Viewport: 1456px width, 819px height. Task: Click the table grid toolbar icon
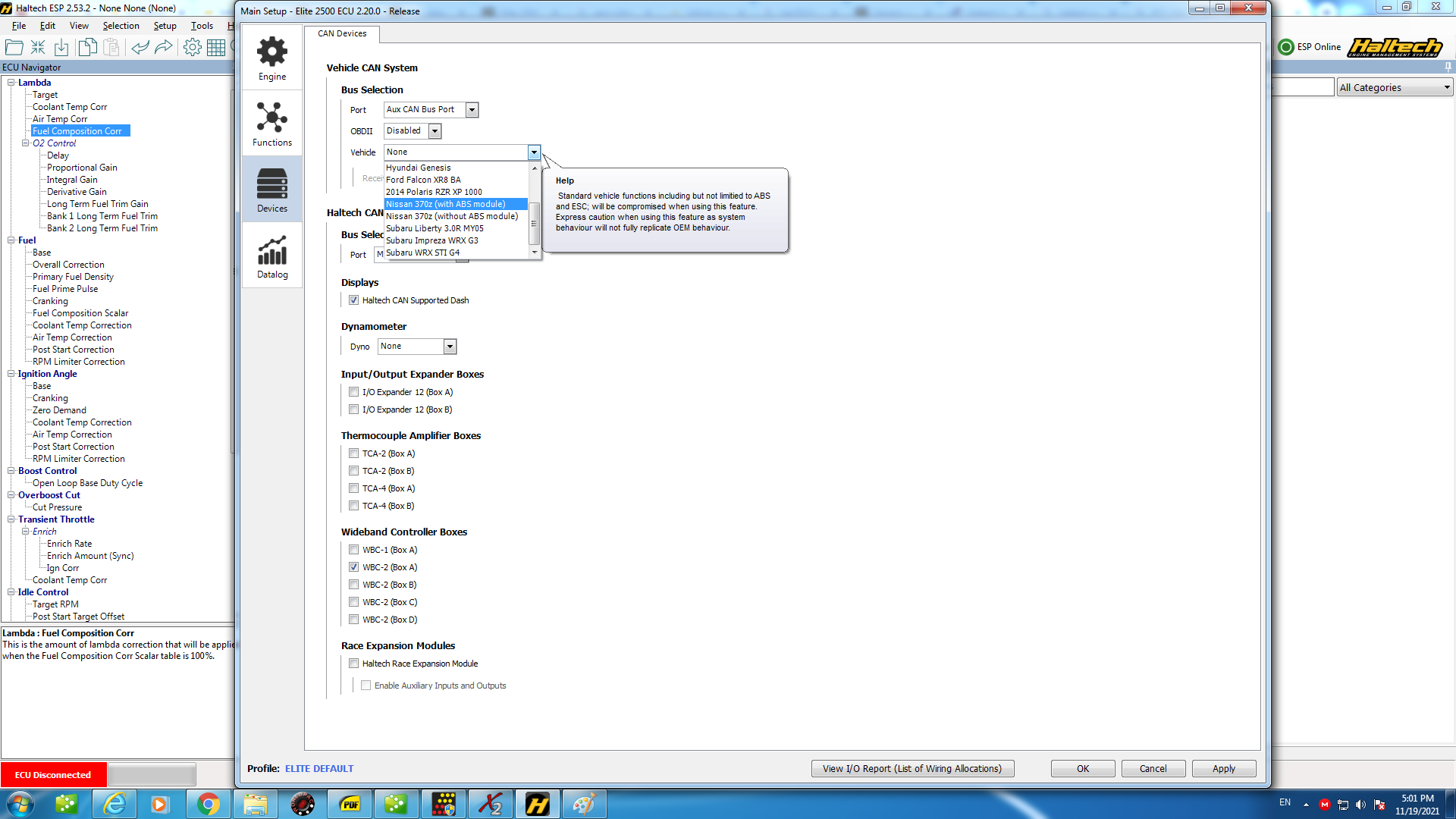point(216,47)
